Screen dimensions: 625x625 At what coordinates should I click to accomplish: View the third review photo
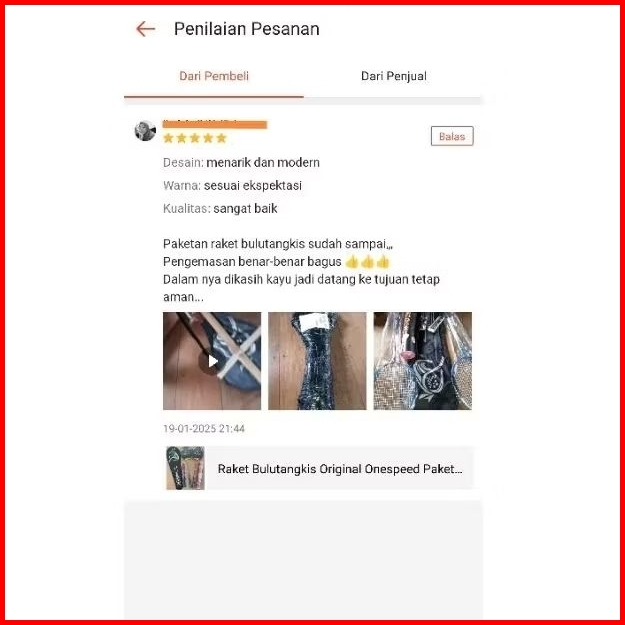point(423,361)
